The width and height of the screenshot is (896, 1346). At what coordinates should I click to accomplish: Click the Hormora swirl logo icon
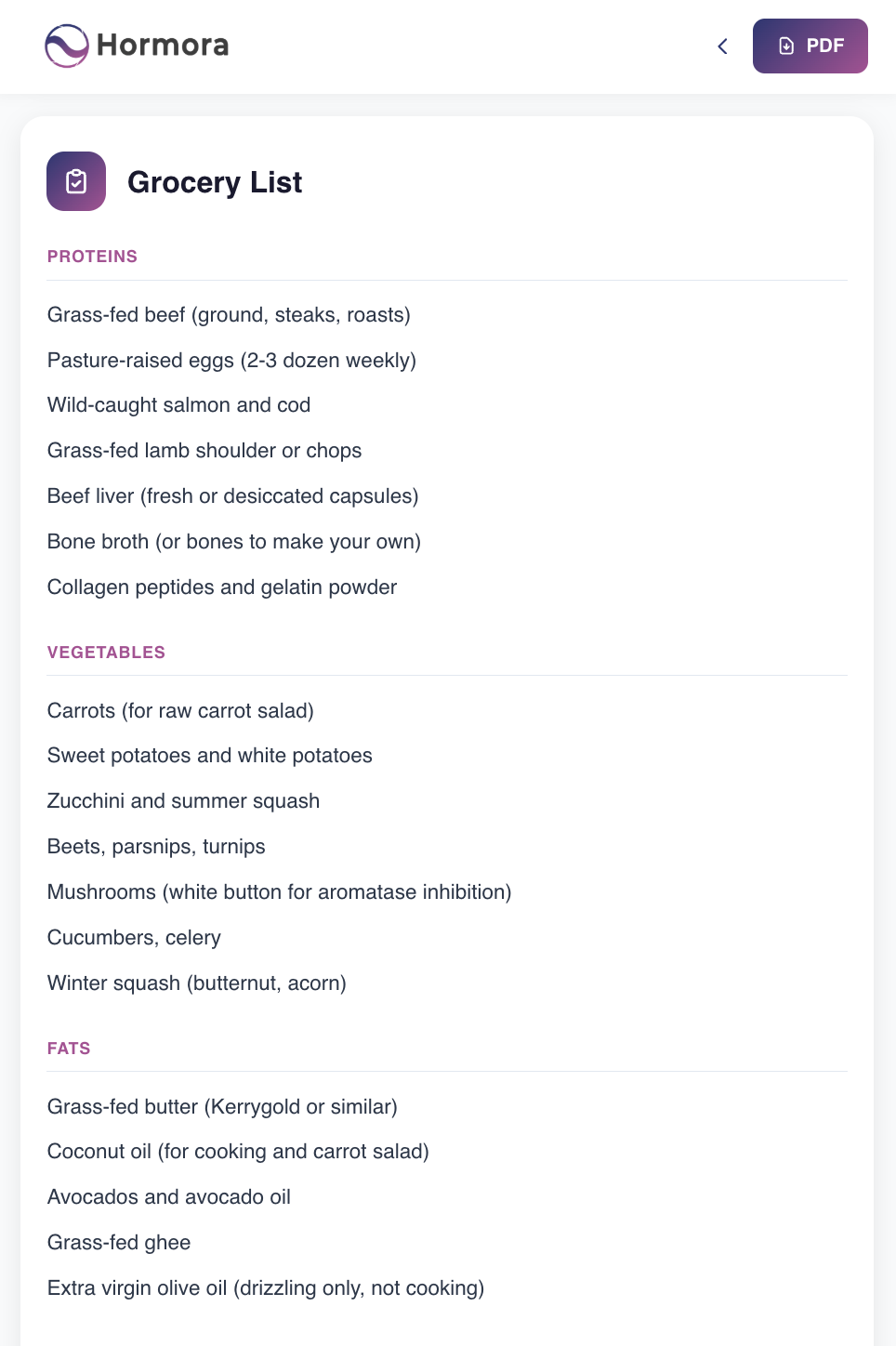(67, 46)
